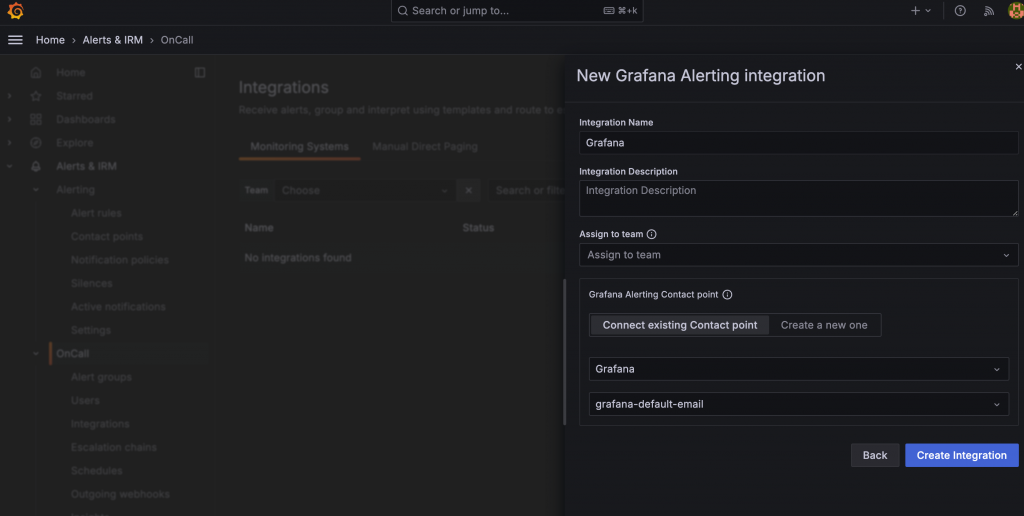Choose Create a new one option
This screenshot has width=1024, height=516.
(824, 325)
